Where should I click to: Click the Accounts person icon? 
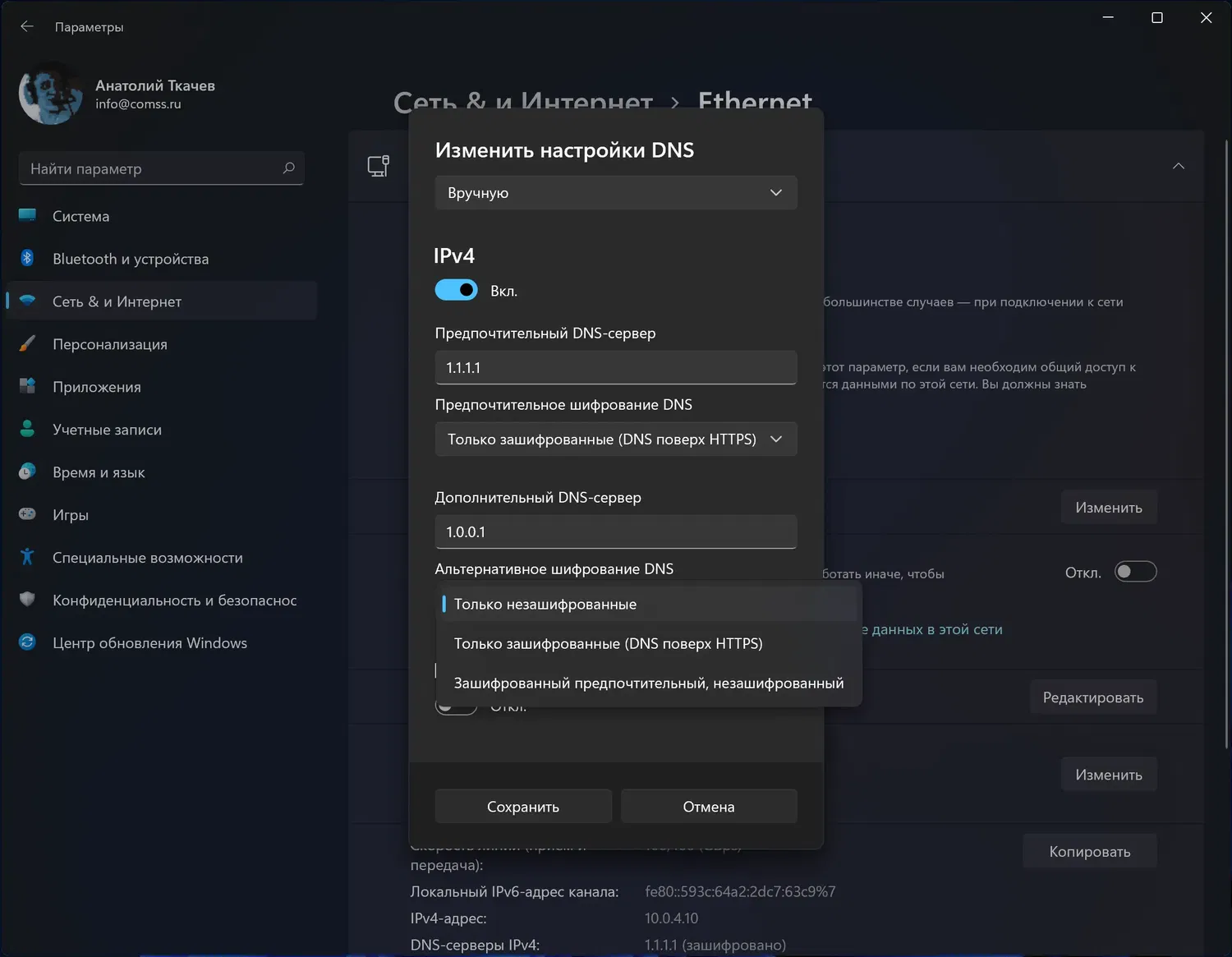(x=27, y=429)
